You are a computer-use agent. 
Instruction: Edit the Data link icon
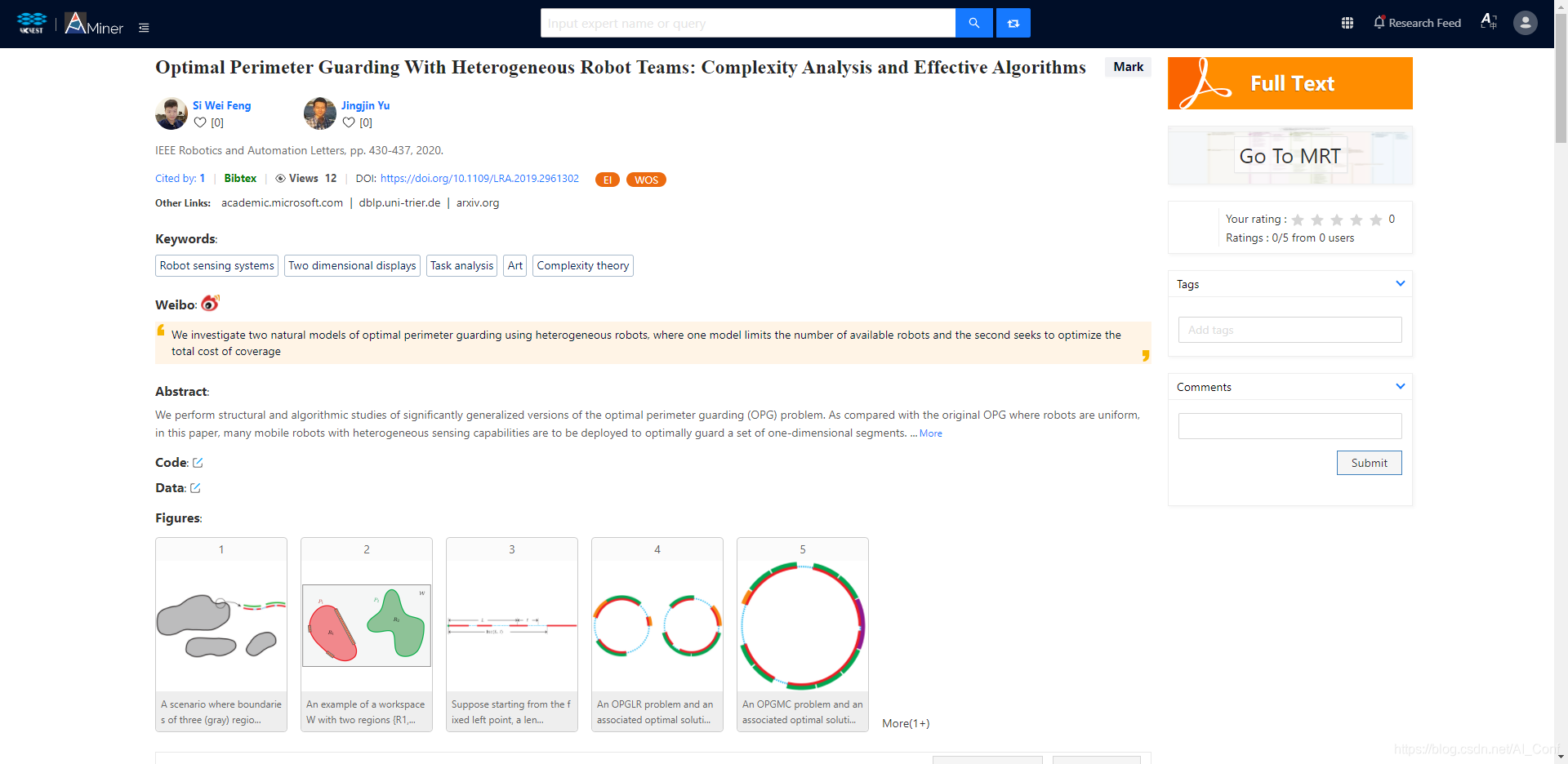click(x=195, y=488)
